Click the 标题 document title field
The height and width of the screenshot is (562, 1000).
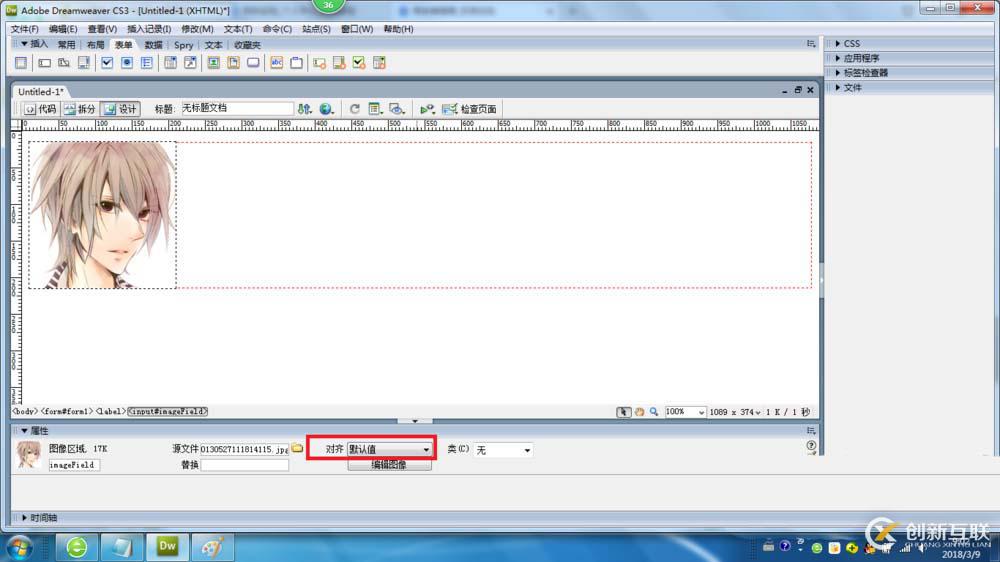click(237, 108)
